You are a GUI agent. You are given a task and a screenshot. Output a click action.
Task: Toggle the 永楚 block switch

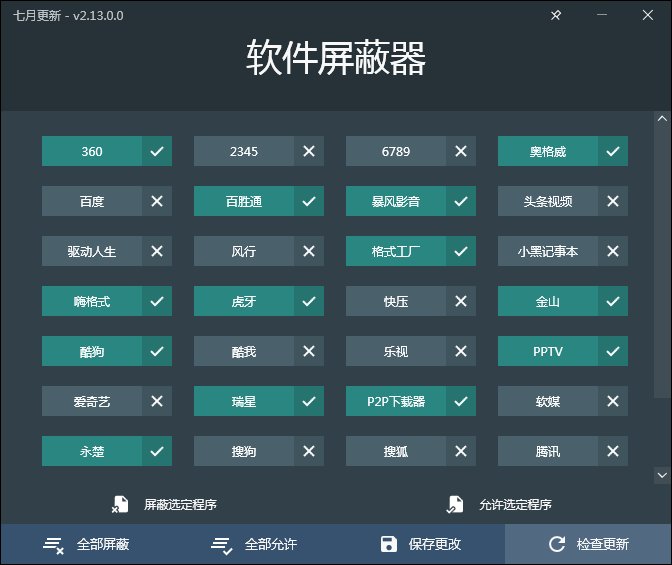click(107, 451)
